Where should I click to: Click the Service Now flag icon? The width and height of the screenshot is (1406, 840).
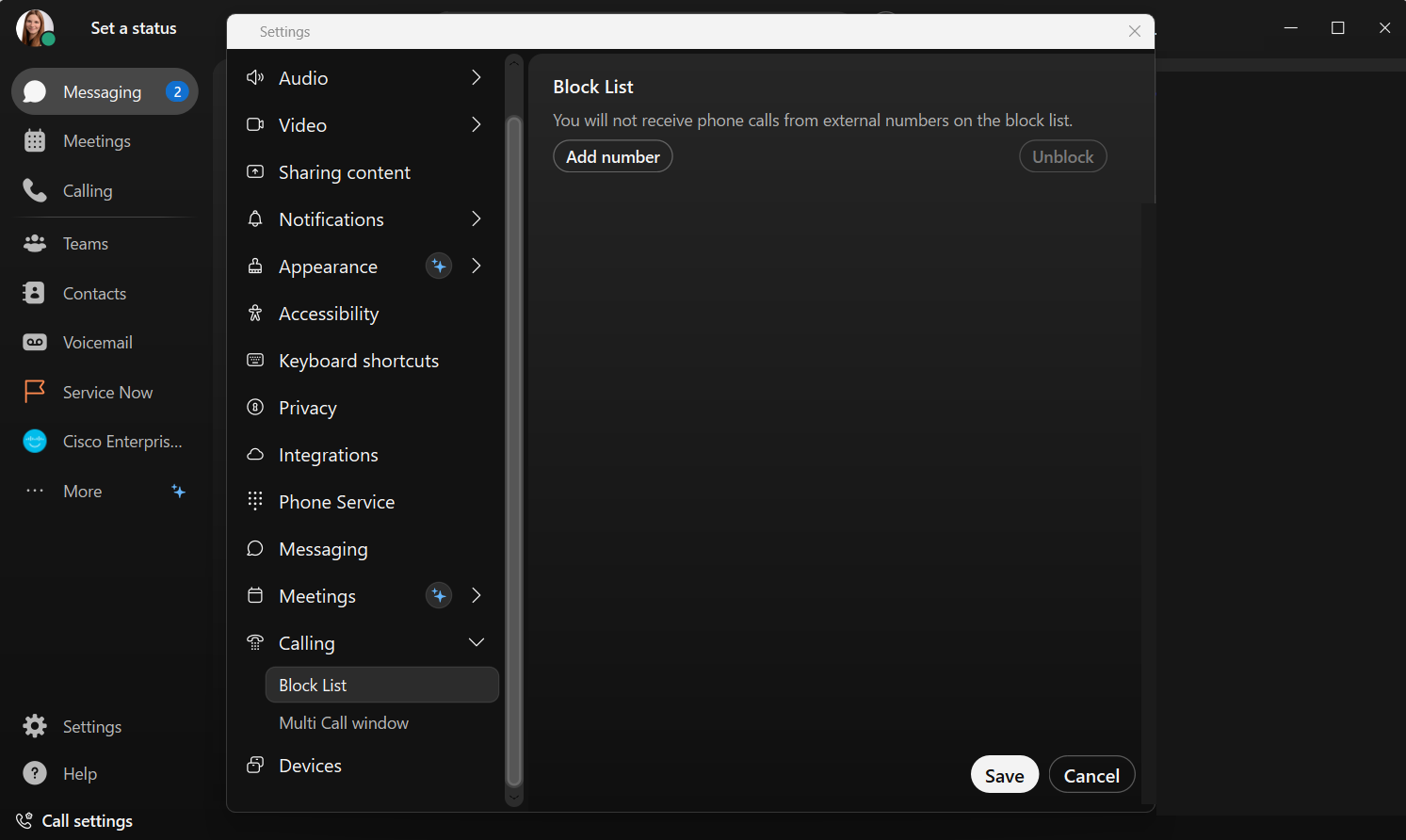pyautogui.click(x=35, y=392)
